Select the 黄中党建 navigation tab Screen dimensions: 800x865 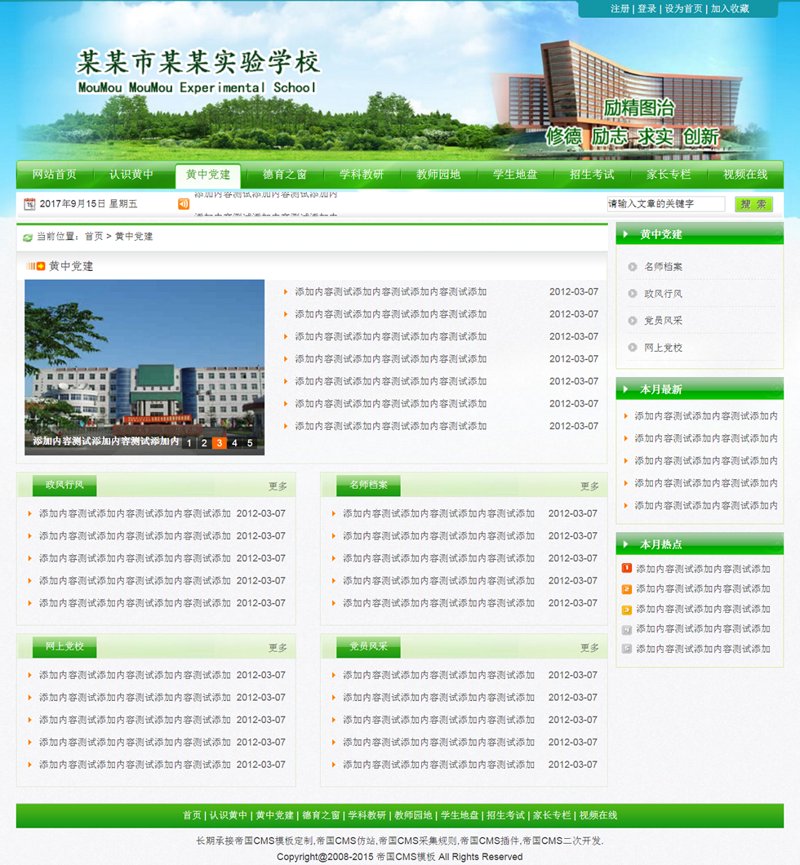coord(207,175)
